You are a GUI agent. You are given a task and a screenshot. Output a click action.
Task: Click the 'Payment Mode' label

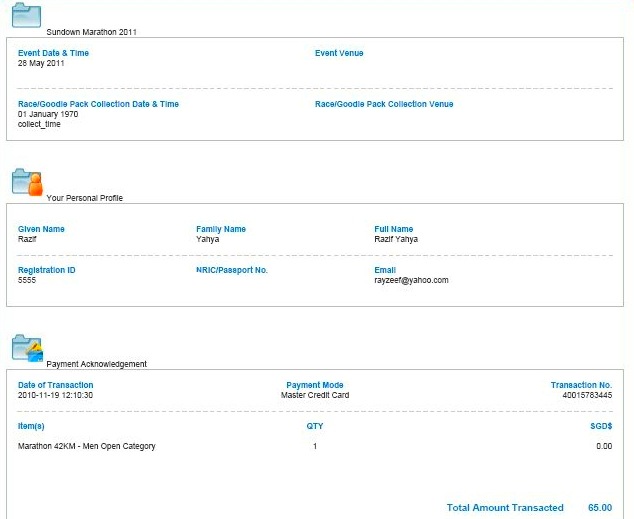pyautogui.click(x=315, y=385)
